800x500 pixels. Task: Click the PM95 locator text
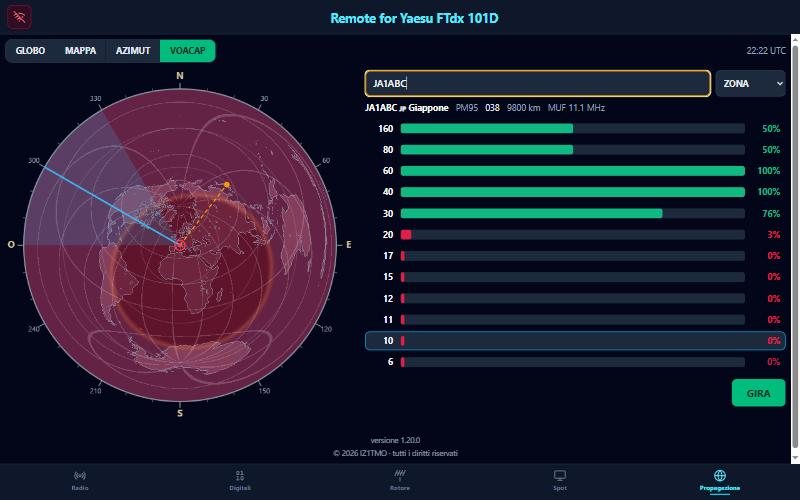coord(467,108)
